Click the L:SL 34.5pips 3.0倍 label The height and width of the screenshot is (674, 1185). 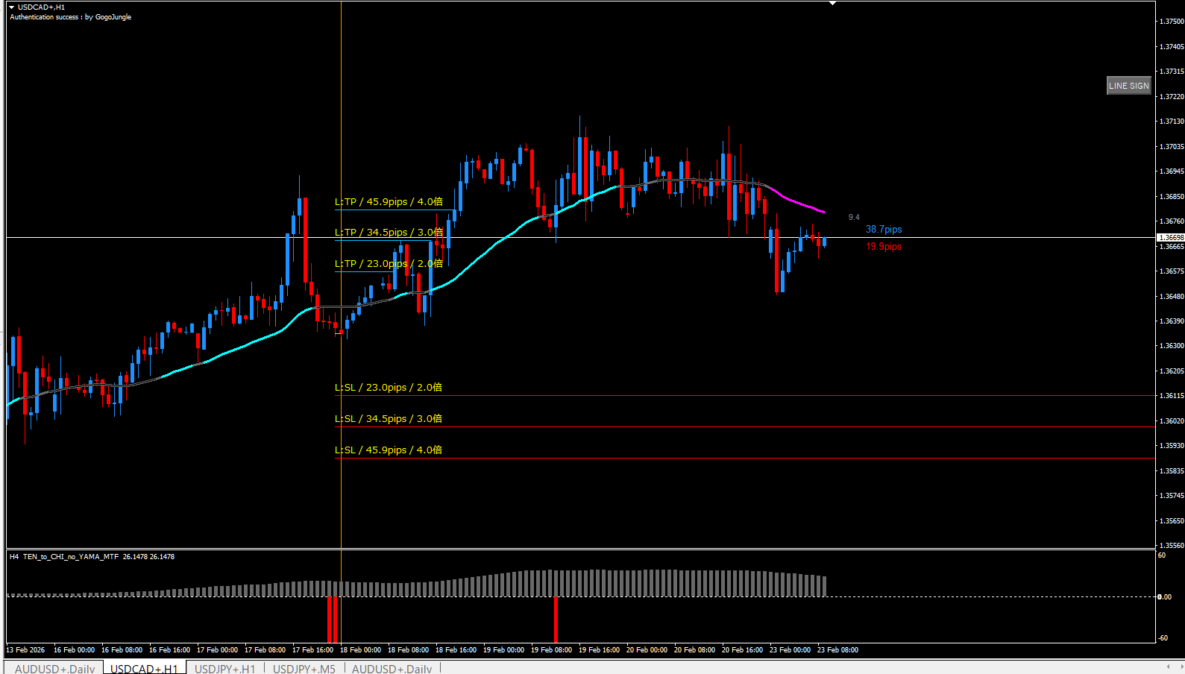tap(388, 419)
